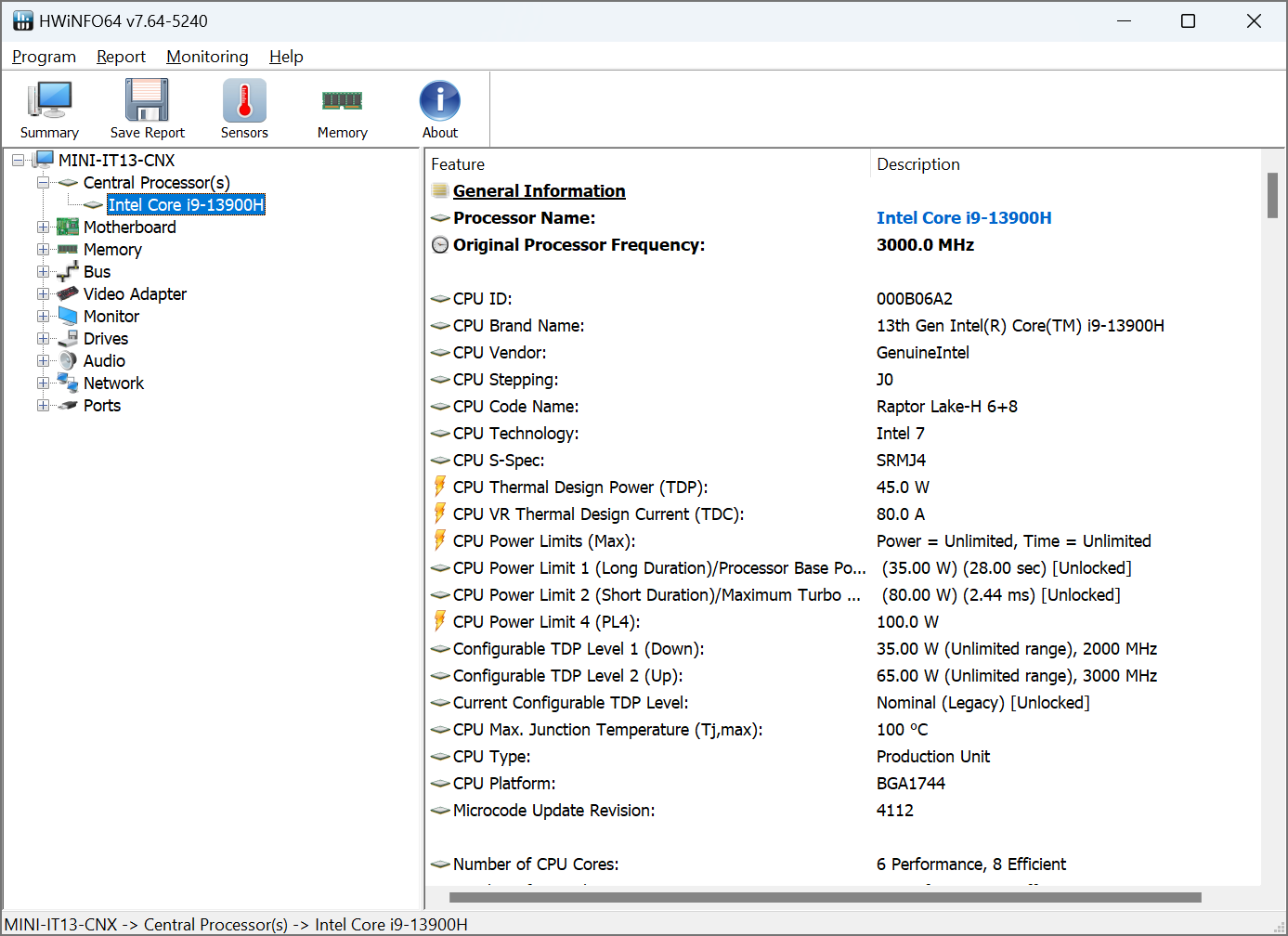Select the CPU Vendor row
The image size is (1288, 936).
[x=843, y=352]
